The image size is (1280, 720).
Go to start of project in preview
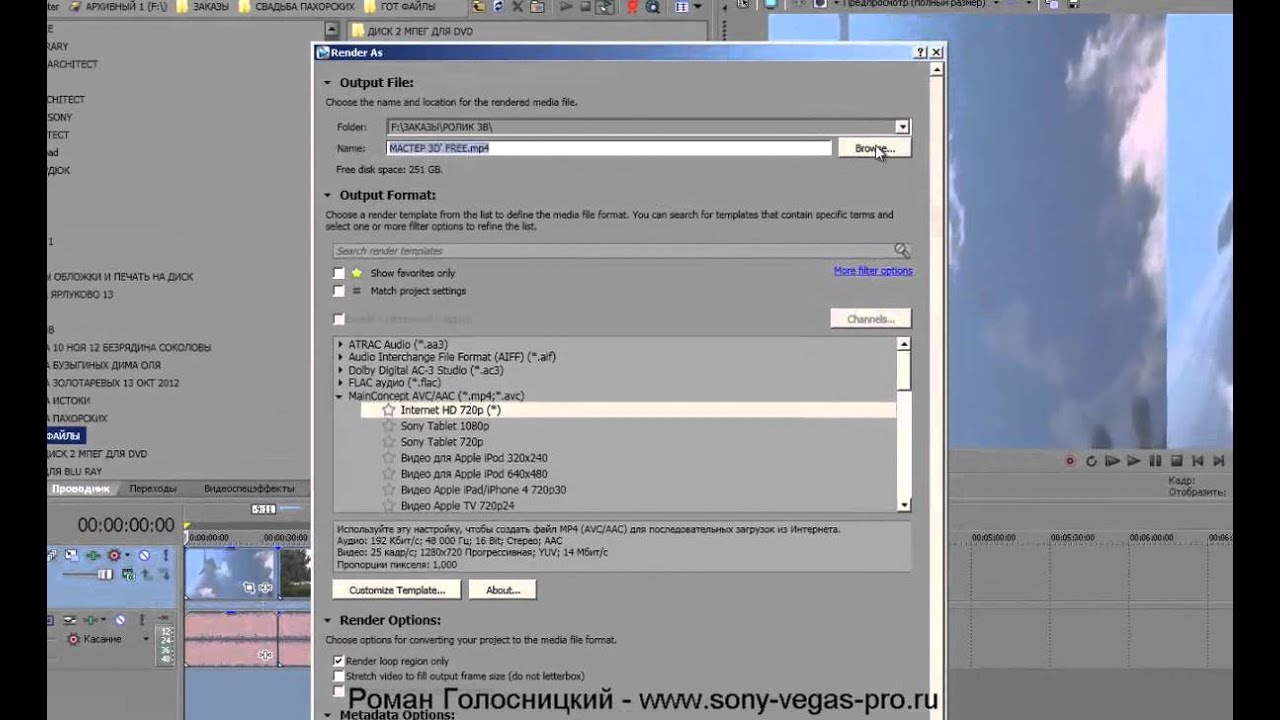click(x=1198, y=461)
